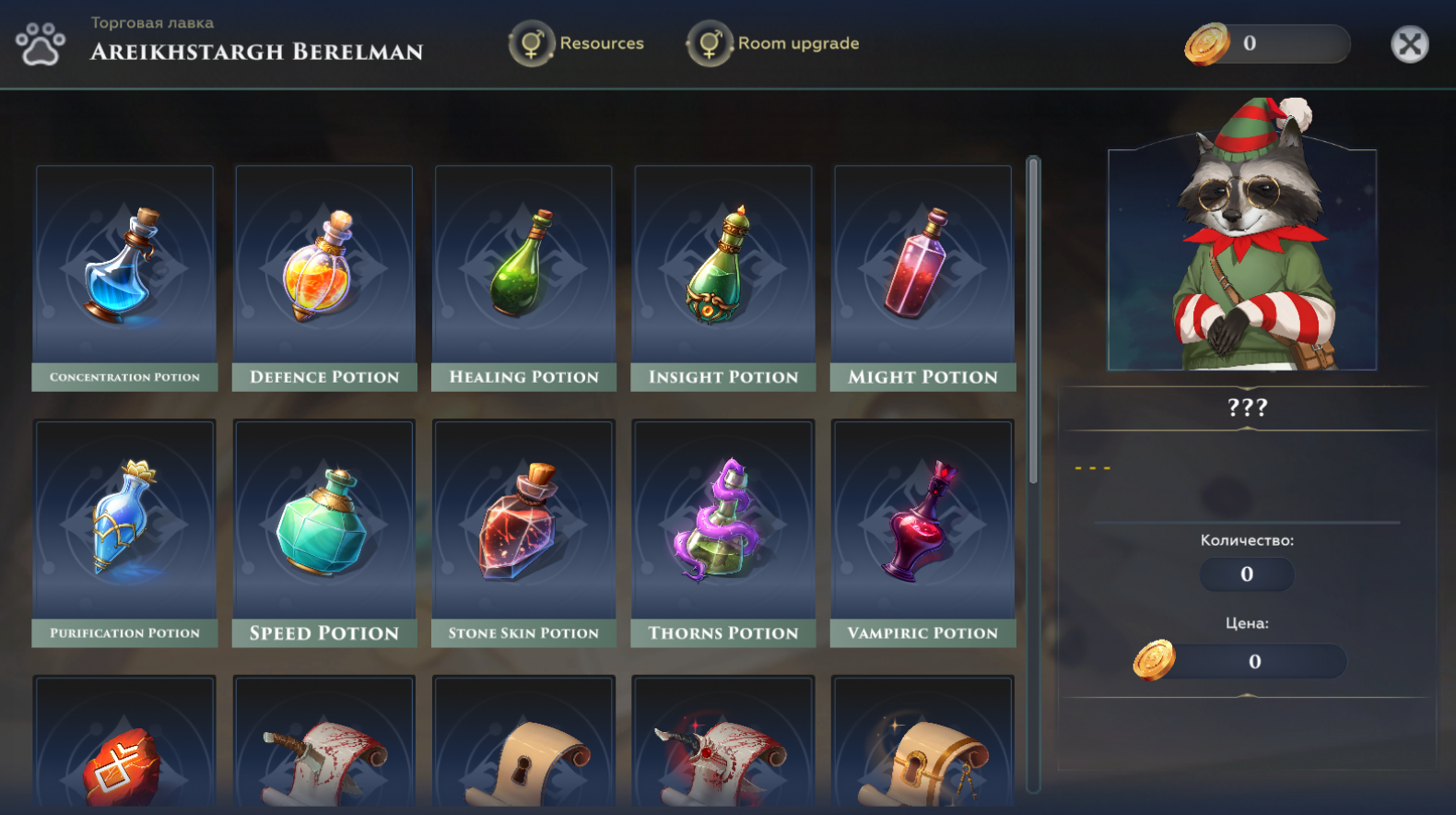Select the Purification Potion flask
This screenshot has height=815, width=1456.
124,533
